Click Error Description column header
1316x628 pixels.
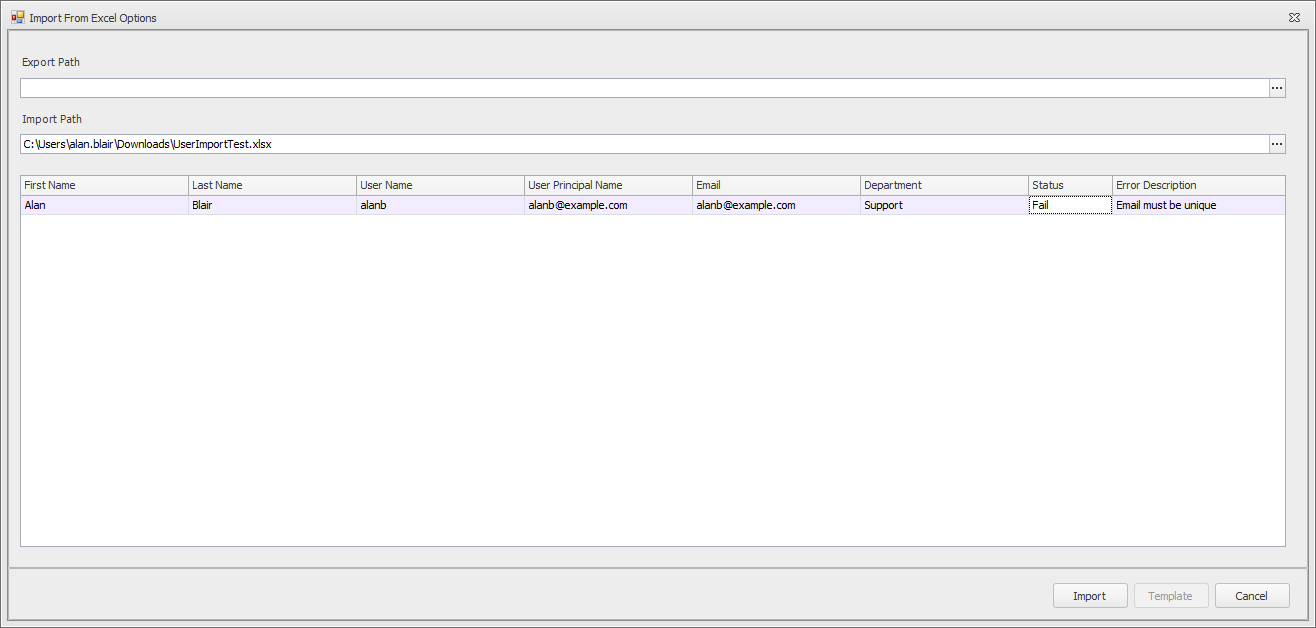point(1199,185)
